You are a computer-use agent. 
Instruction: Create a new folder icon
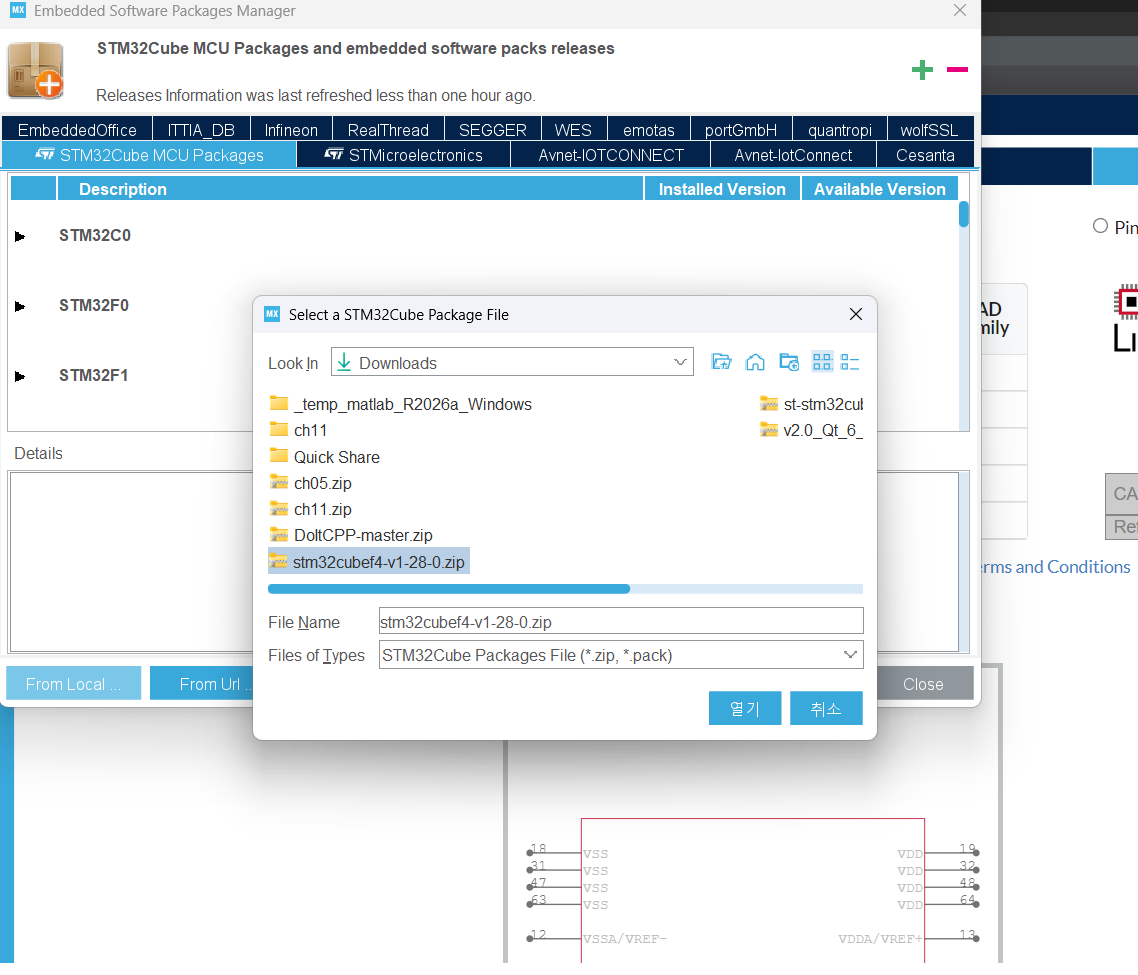(x=789, y=362)
